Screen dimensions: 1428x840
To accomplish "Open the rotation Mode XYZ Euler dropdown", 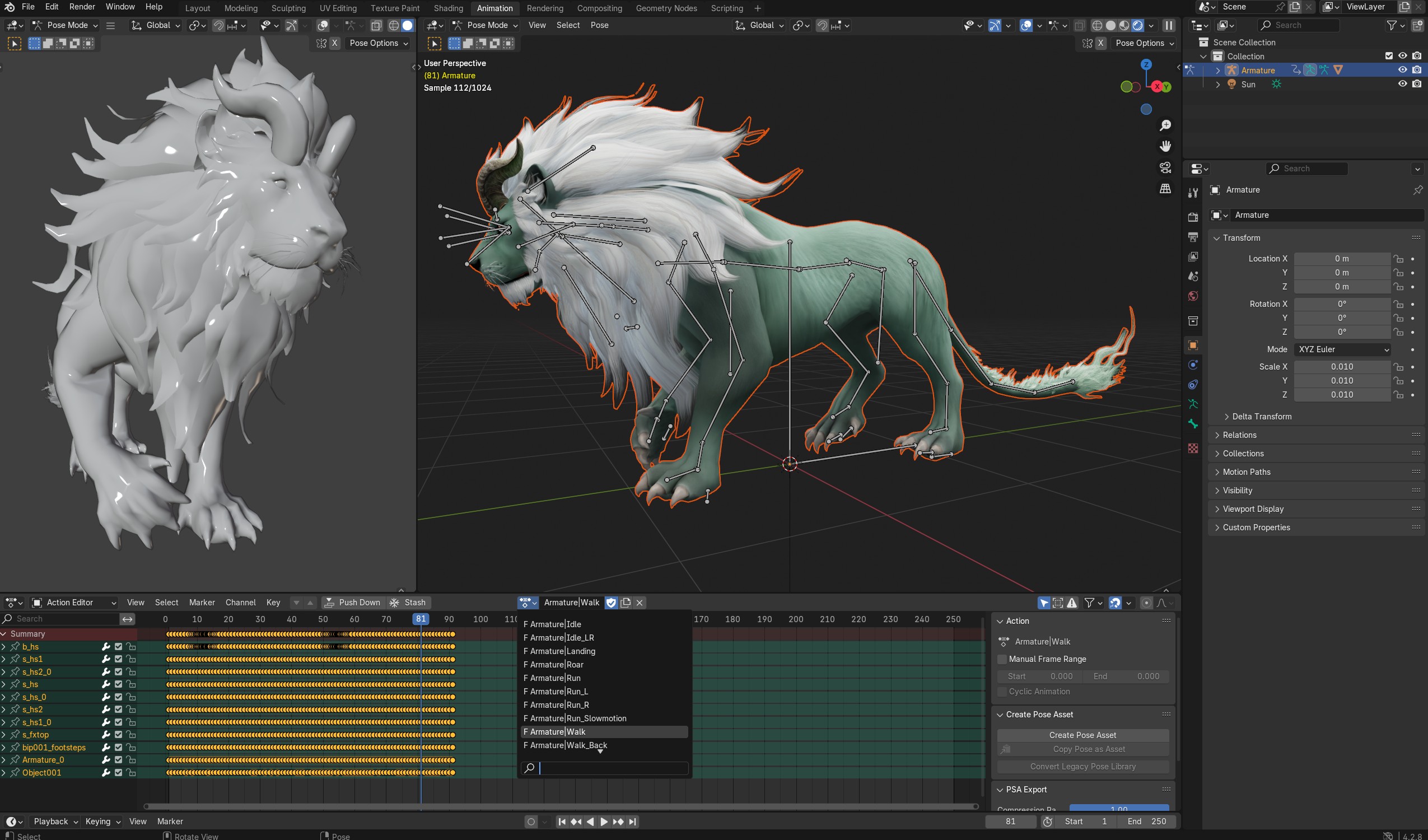I will tap(1342, 349).
